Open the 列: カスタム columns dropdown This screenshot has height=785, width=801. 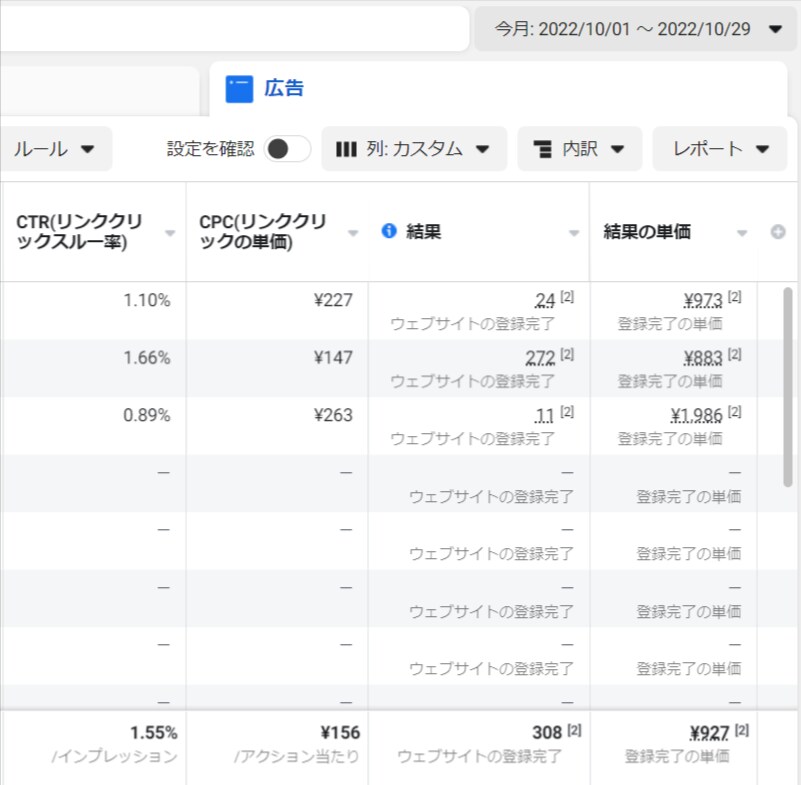414,149
